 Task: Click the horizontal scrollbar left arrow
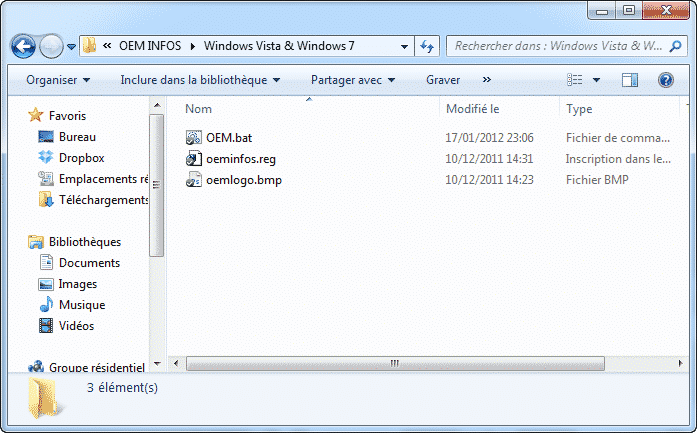(176, 364)
